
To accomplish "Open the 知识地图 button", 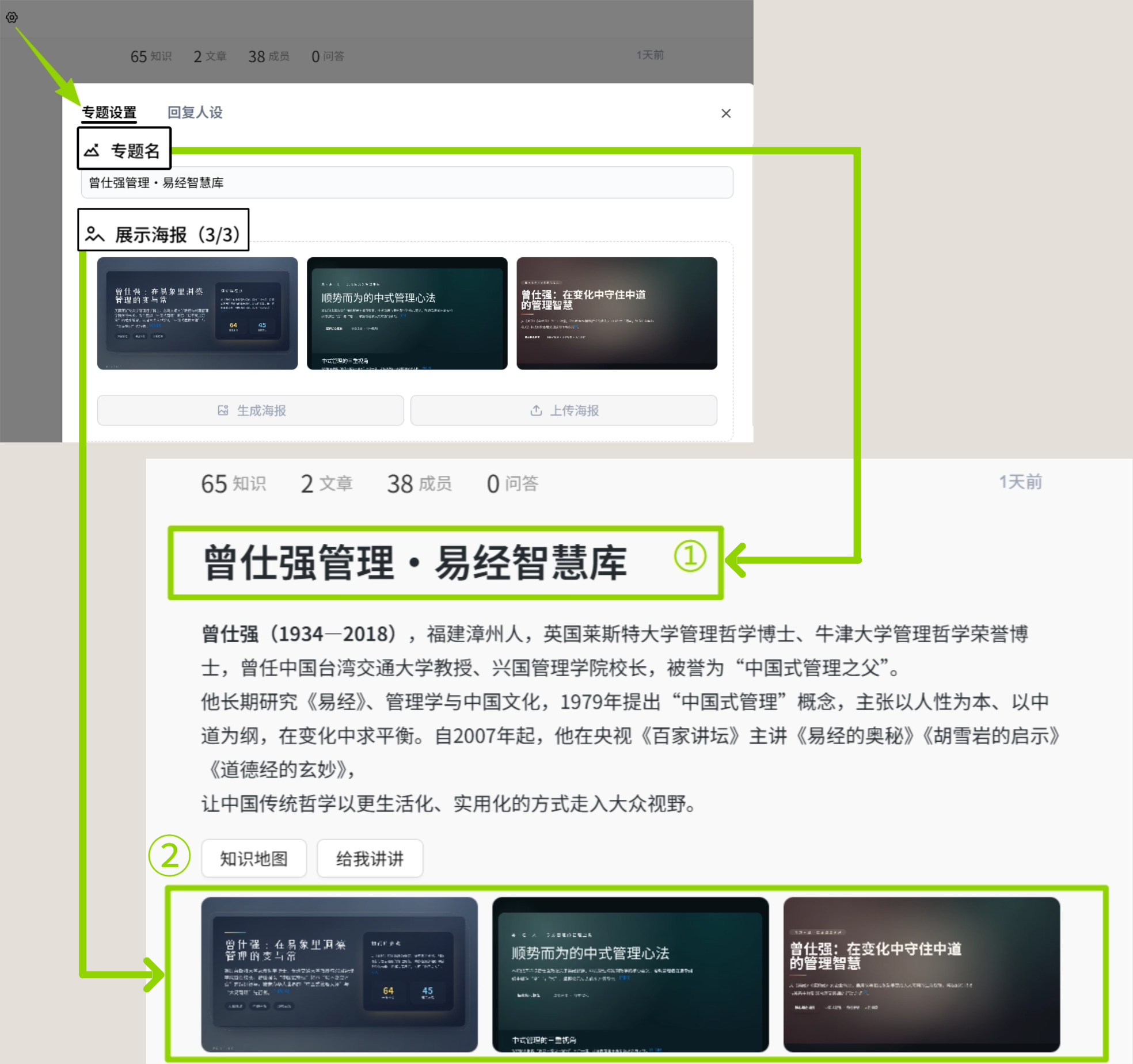I will click(254, 859).
